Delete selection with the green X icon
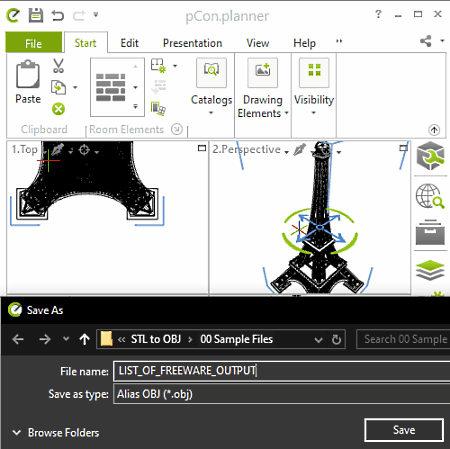Screen dimensions: 450x449 58,109
